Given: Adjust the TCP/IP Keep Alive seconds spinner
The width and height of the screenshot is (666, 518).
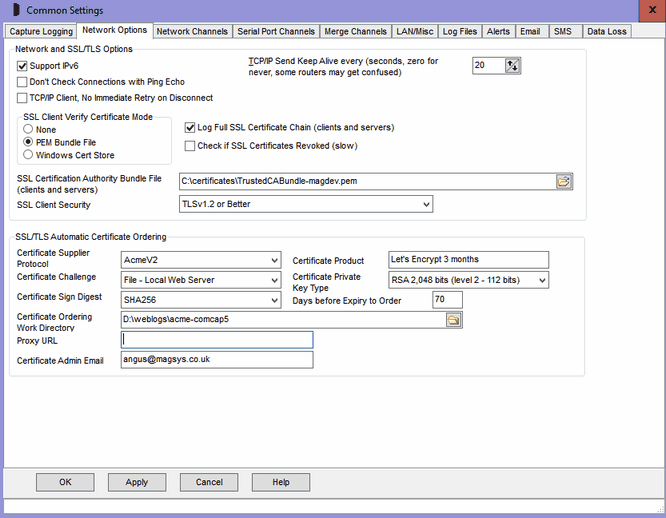Looking at the screenshot, I should pyautogui.click(x=513, y=65).
